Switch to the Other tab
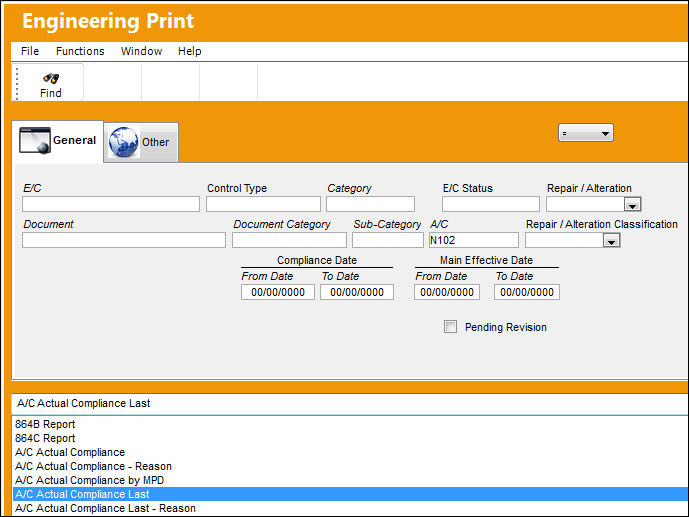Screen dimensions: 689x517 [141, 142]
